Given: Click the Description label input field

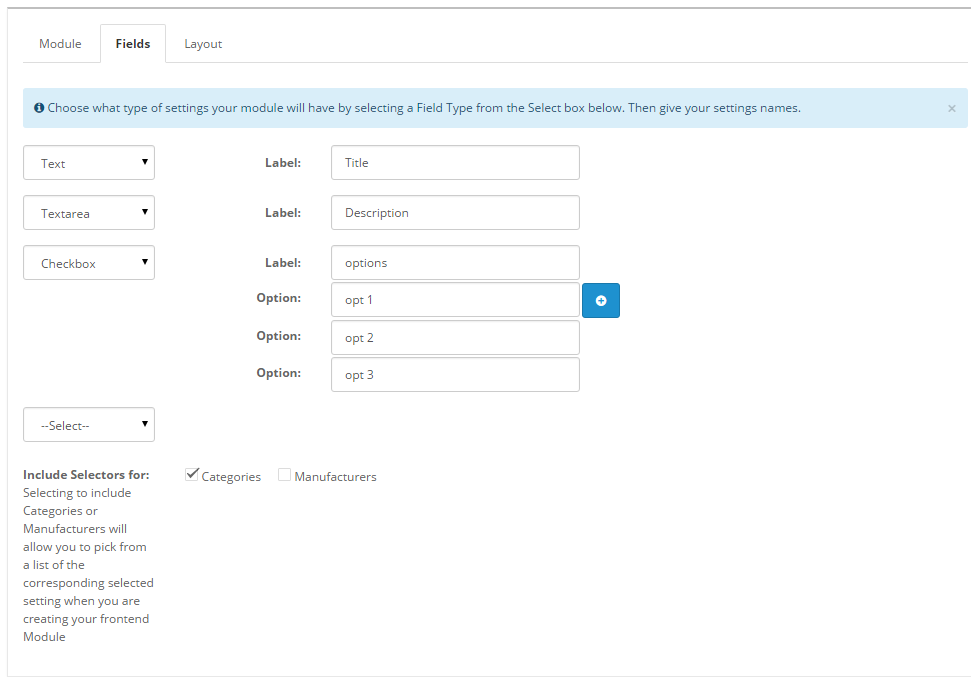Looking at the screenshot, I should click(455, 212).
